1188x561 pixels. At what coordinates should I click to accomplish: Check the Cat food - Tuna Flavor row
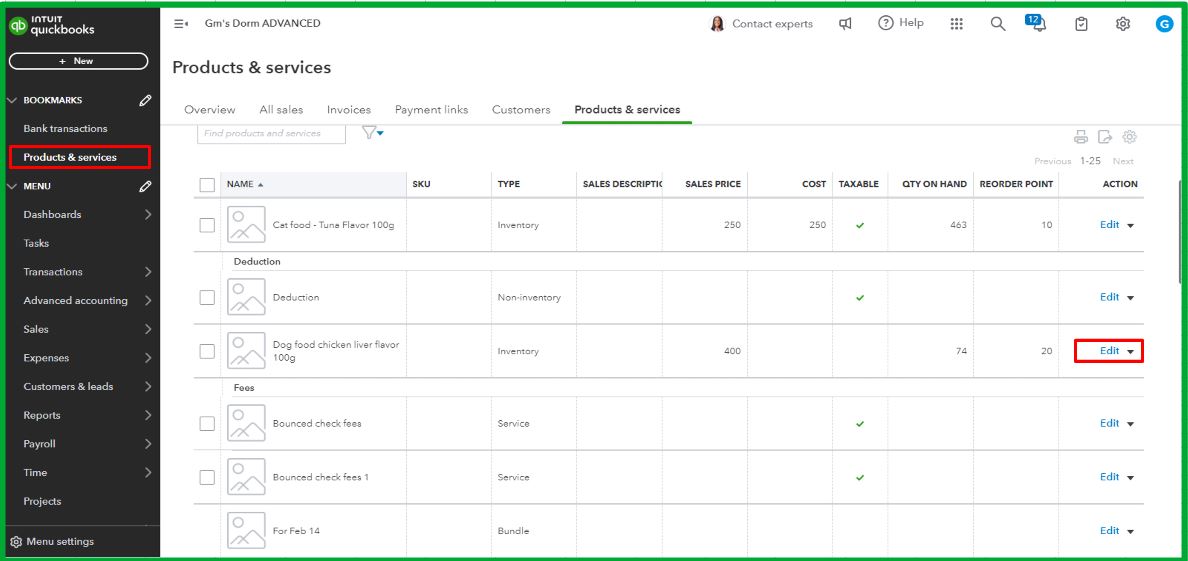pos(207,225)
